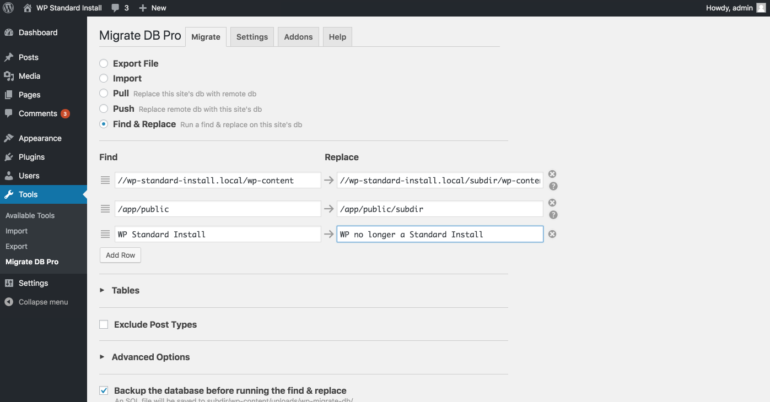The width and height of the screenshot is (770, 402).
Task: Select the Export File radio option
Action: tap(104, 63)
